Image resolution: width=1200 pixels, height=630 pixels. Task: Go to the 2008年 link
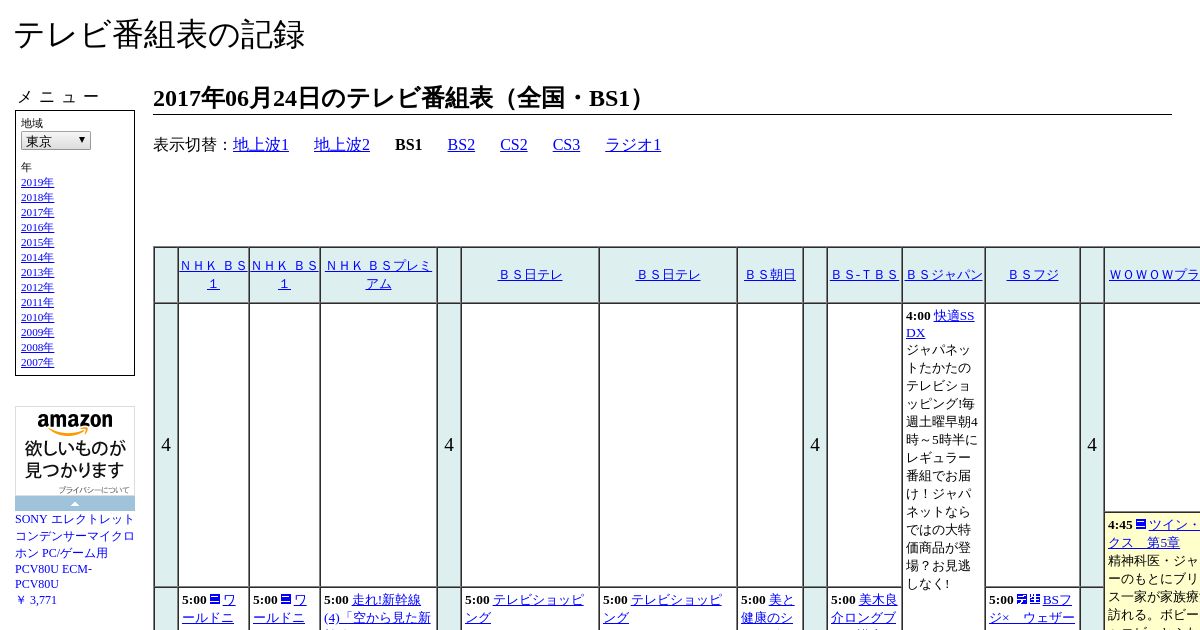(x=37, y=348)
